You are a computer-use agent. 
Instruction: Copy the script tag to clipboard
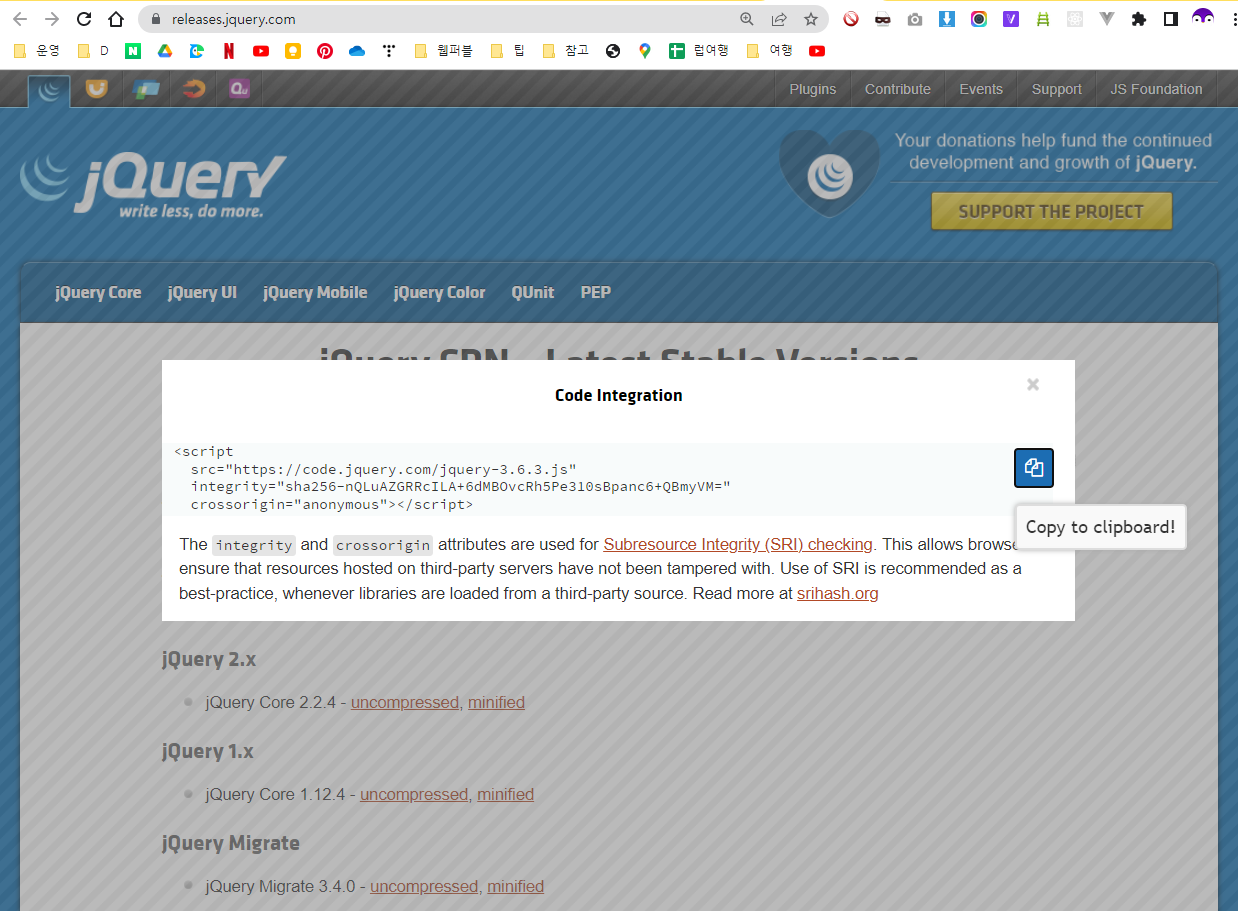point(1034,468)
